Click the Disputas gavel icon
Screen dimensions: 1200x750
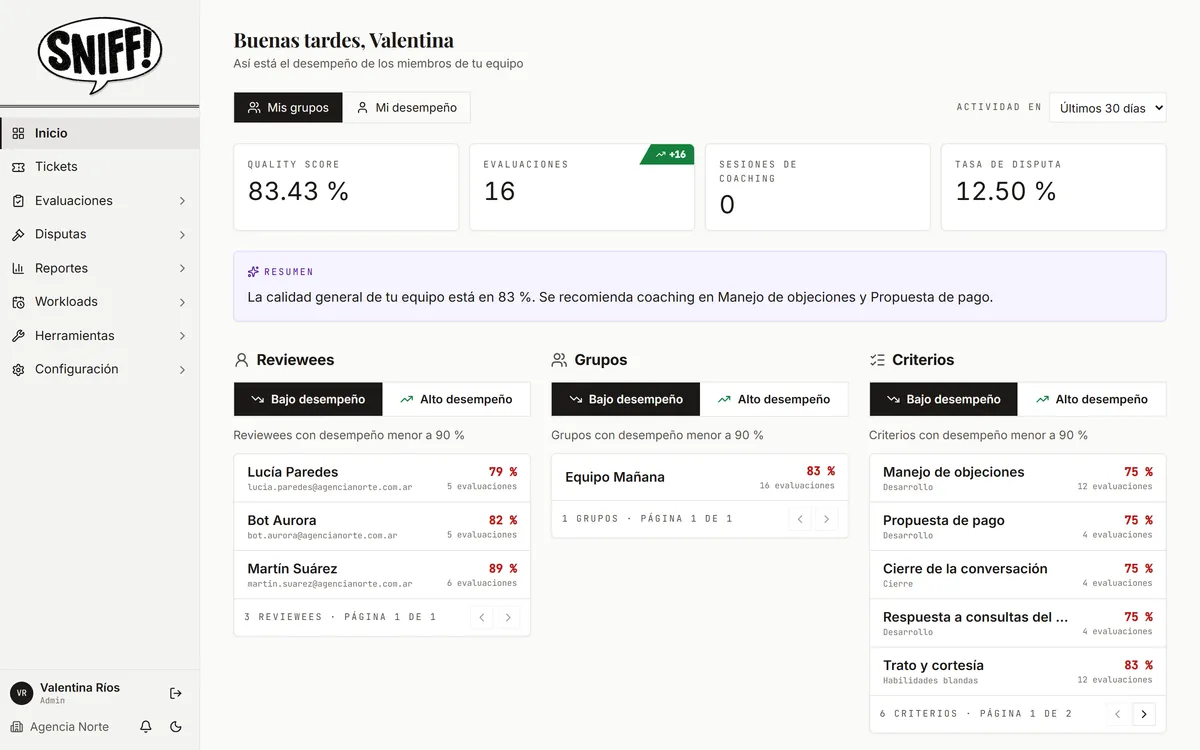tap(18, 235)
